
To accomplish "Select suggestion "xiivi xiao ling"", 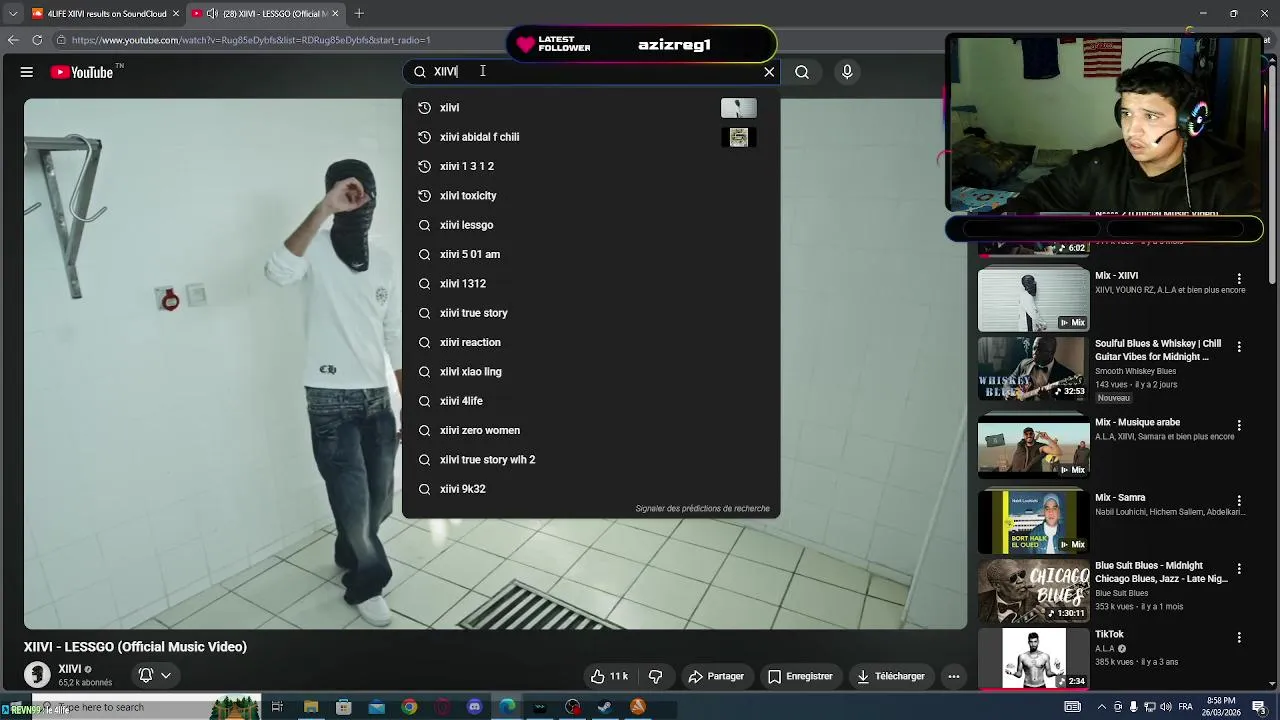I will (x=590, y=372).
